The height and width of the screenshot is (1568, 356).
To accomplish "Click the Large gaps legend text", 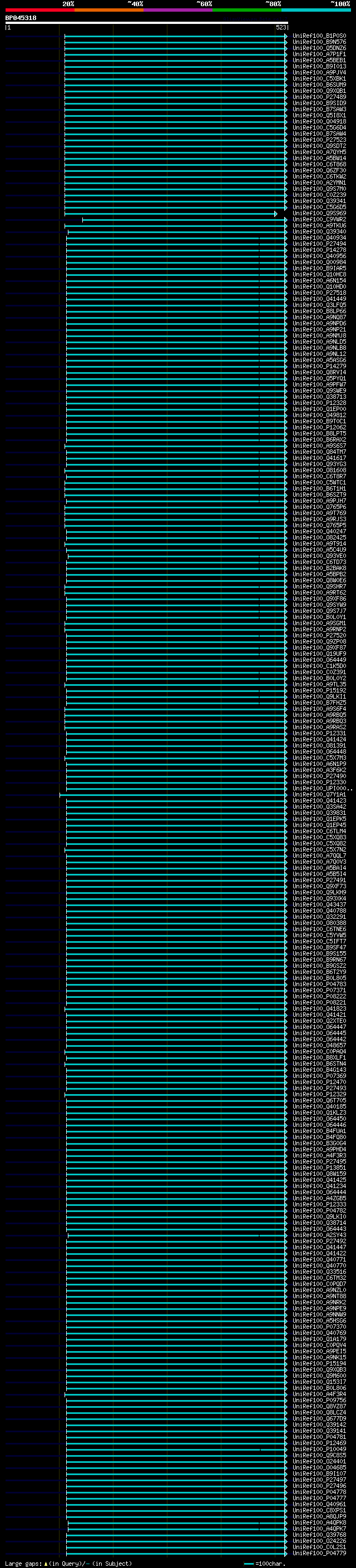I will pos(68,1564).
